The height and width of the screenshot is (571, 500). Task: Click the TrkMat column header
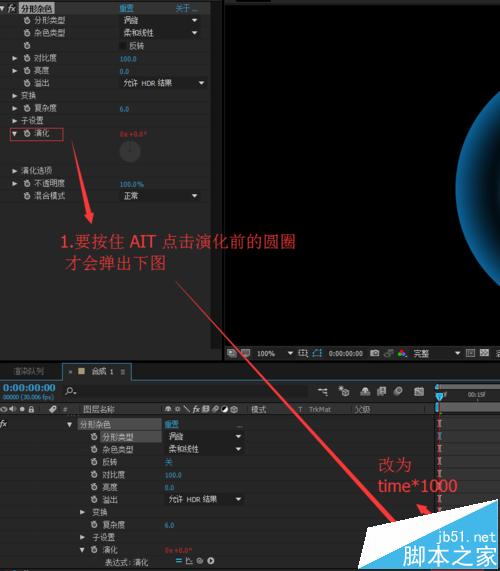pyautogui.click(x=319, y=410)
